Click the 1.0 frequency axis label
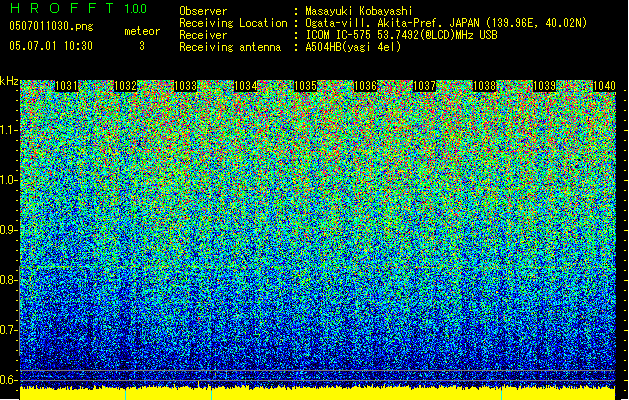 click(9, 180)
